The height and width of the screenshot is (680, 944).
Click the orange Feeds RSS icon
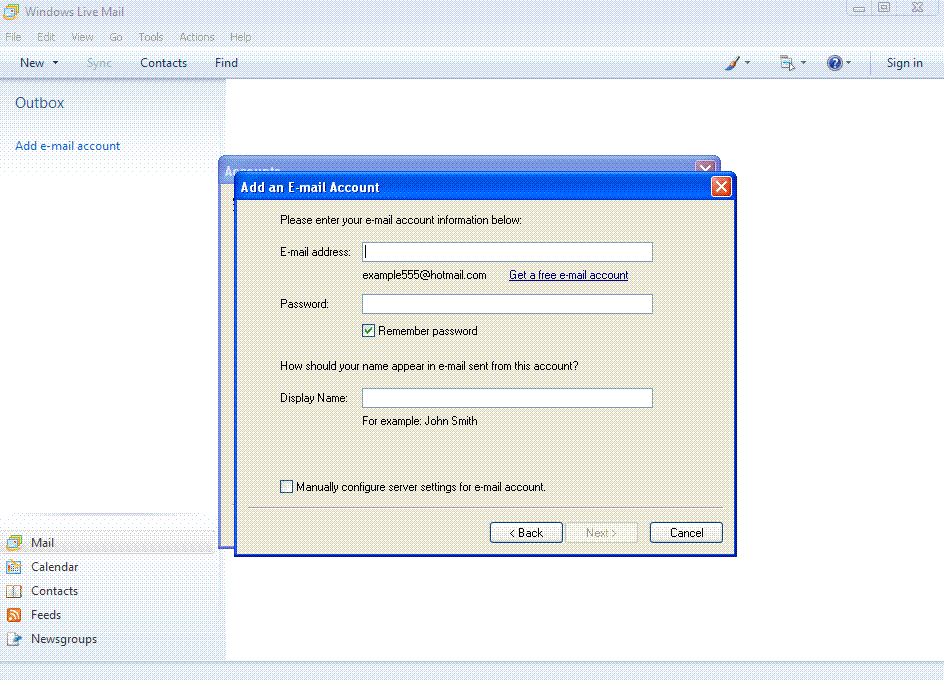point(14,615)
